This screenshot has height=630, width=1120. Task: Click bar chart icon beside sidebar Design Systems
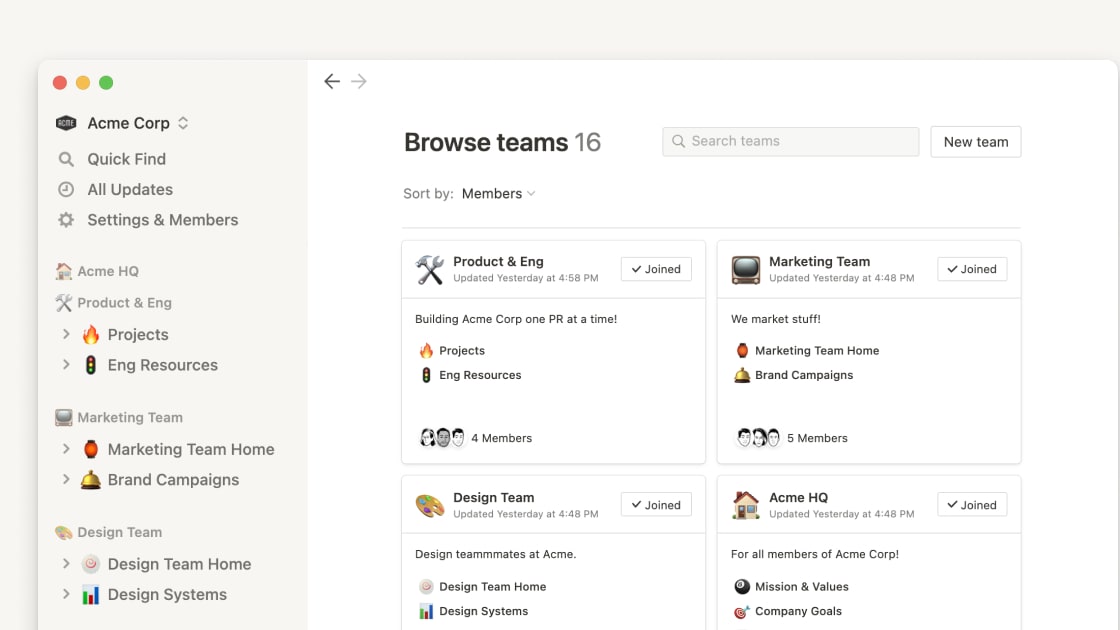(x=91, y=594)
